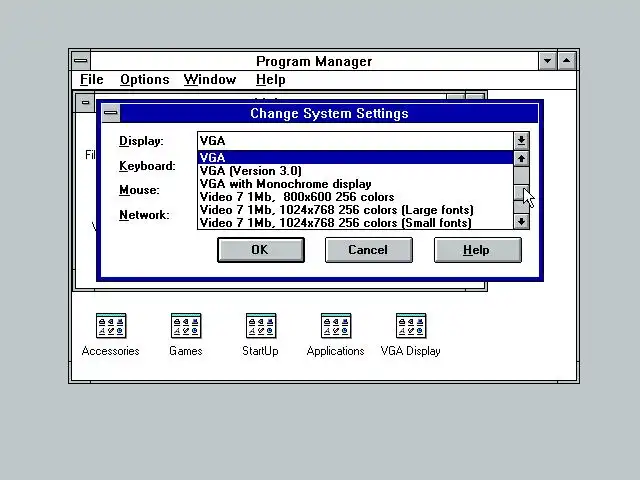Maximize the Program Manager window
This screenshot has height=480, width=640.
click(567, 61)
